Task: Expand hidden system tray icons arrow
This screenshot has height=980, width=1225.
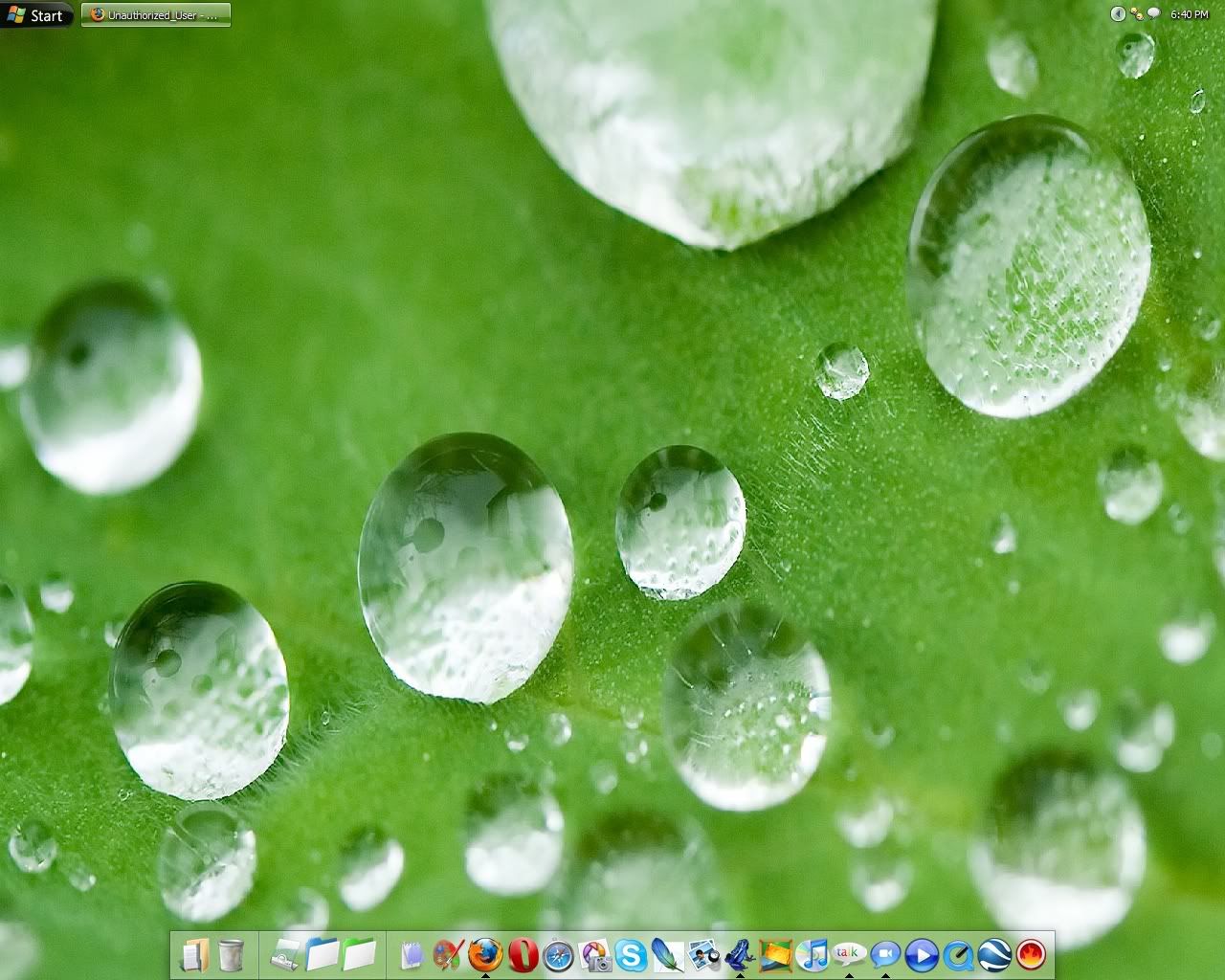Action: [1118, 13]
